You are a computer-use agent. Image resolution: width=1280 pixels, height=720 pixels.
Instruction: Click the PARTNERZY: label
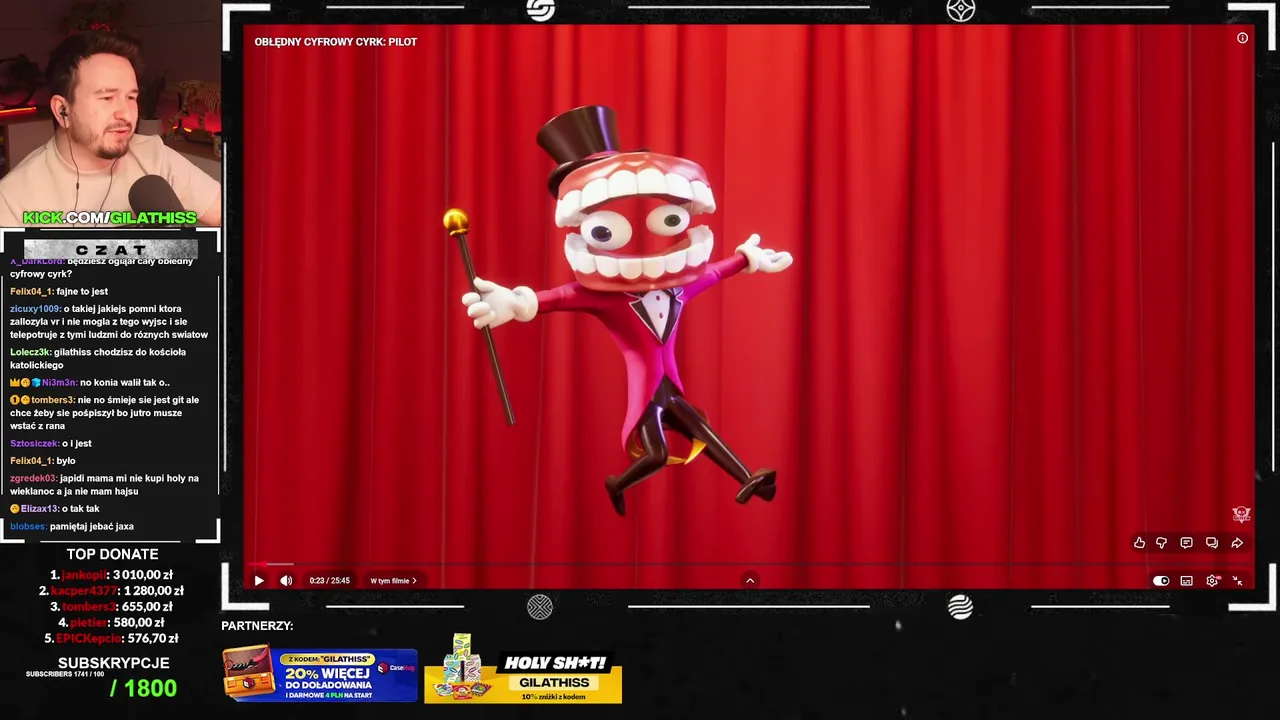click(257, 626)
